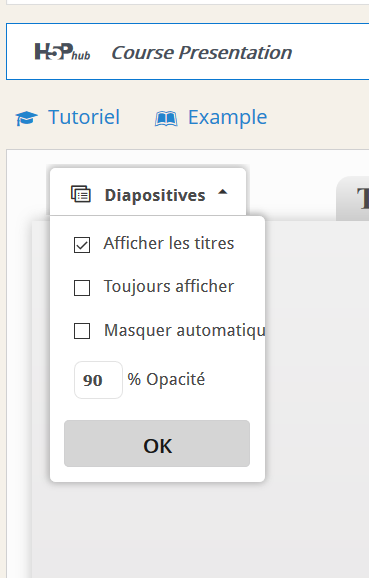Screen dimensions: 369x578
Task: Uncheck the Afficher les titres checkbox
Action: point(82,245)
